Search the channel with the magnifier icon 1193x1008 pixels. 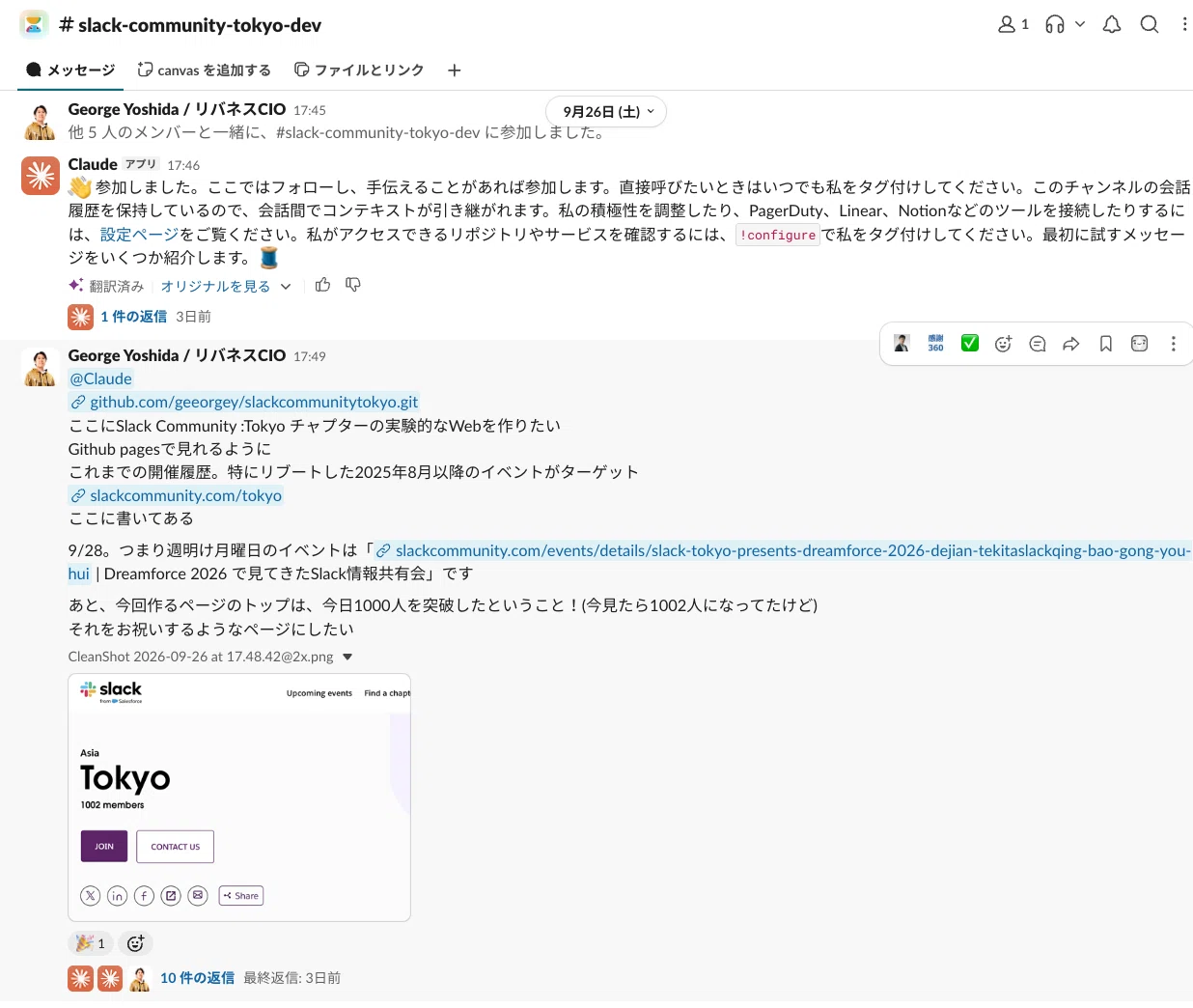1150,24
